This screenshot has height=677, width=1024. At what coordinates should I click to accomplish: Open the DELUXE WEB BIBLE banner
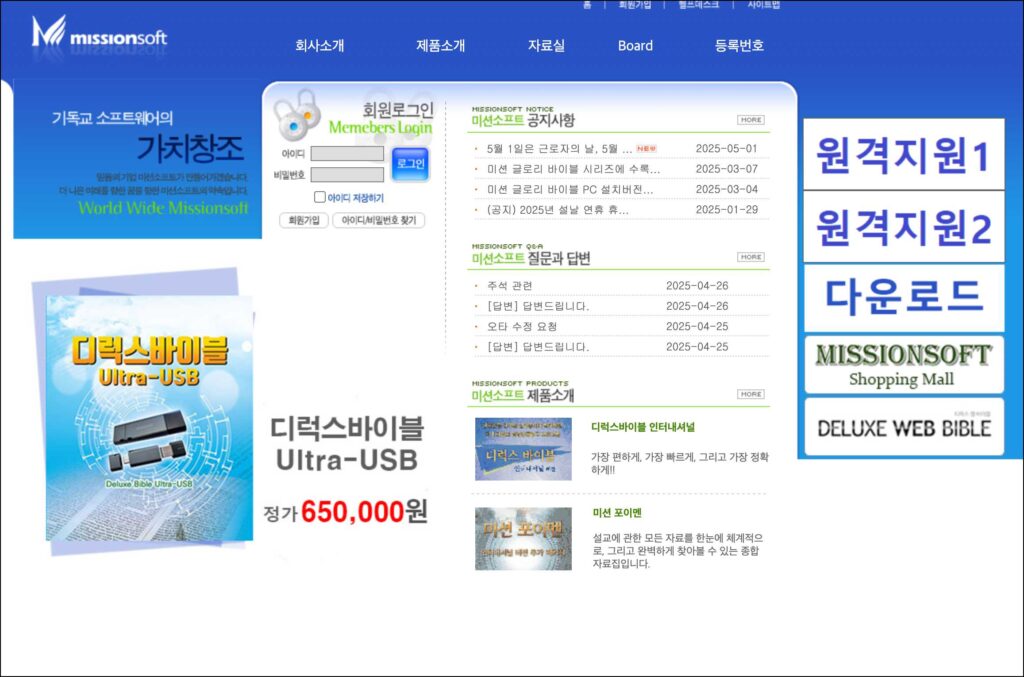pyautogui.click(x=904, y=427)
